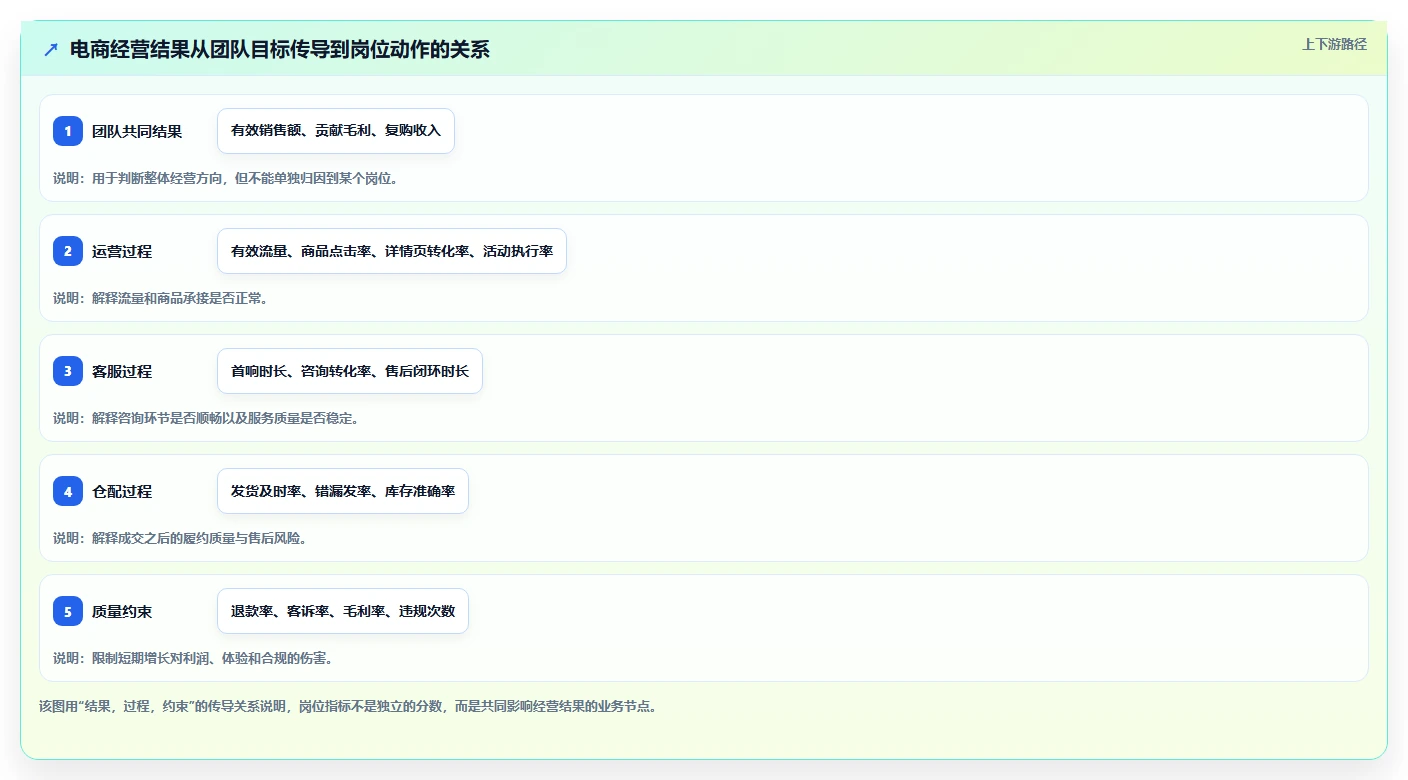Screen dimensions: 1408x780
Task: Click the 团队共同结果 row label
Action: click(137, 131)
